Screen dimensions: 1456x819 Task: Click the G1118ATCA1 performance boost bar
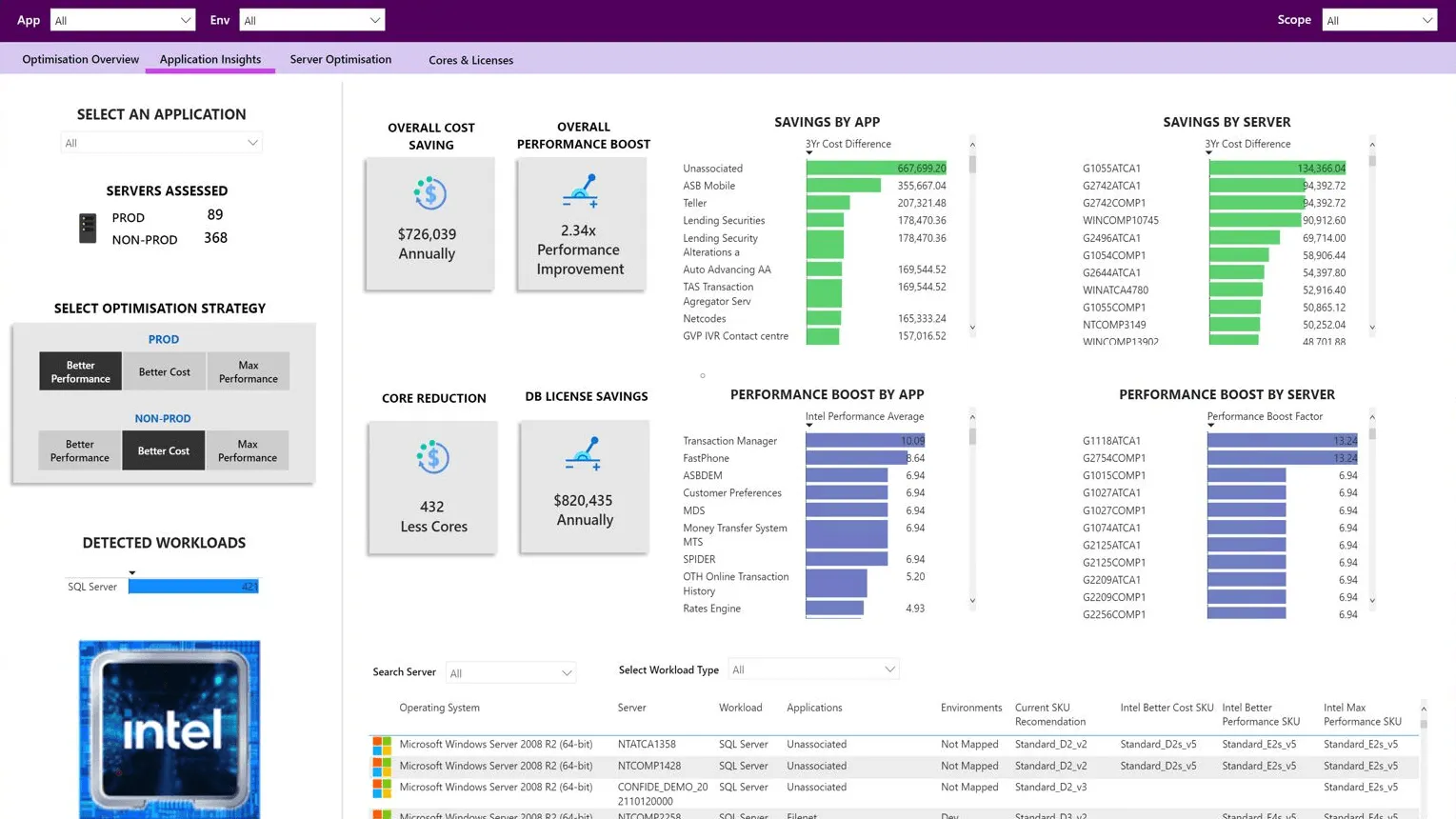point(1283,441)
